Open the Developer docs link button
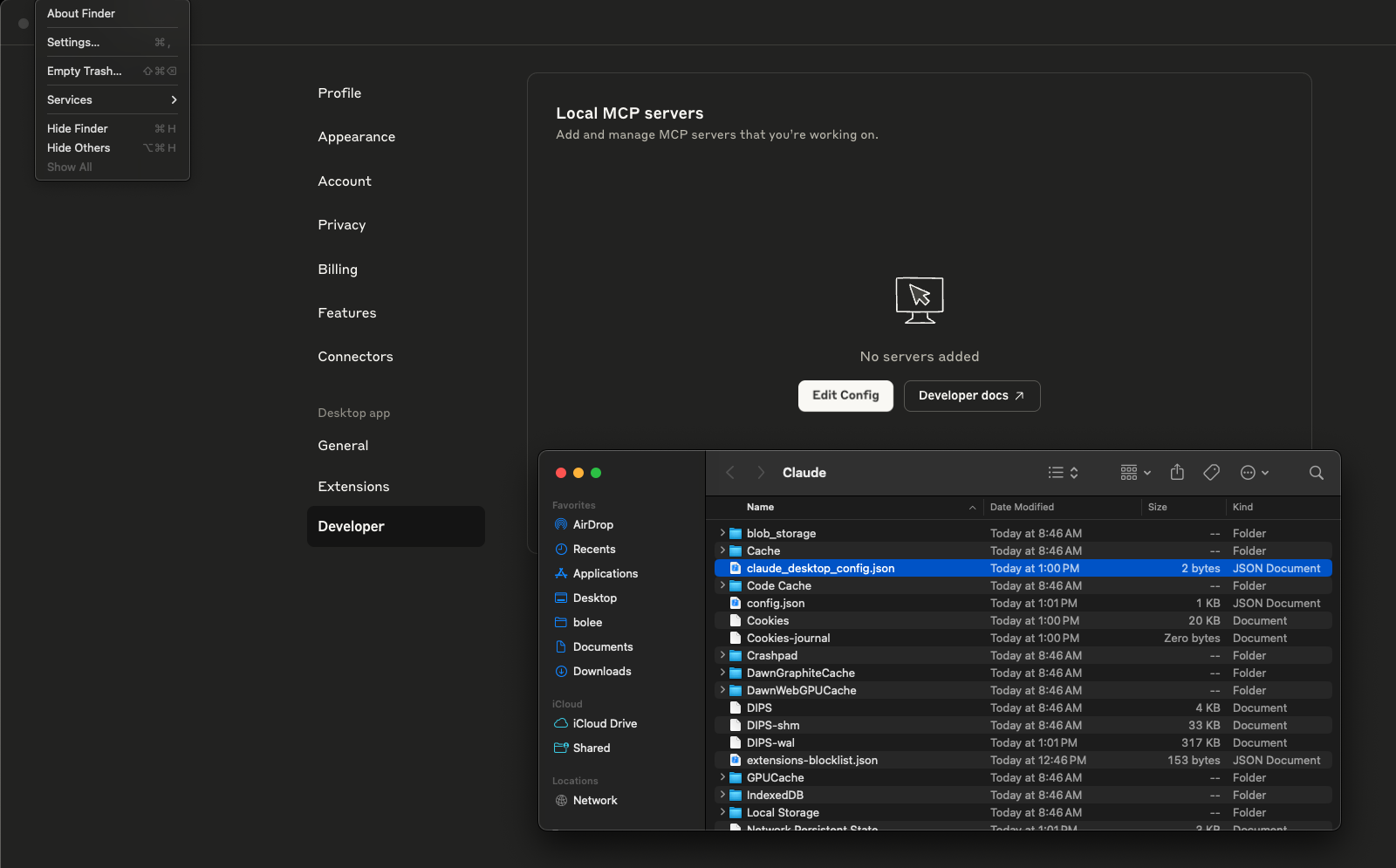 click(x=972, y=395)
